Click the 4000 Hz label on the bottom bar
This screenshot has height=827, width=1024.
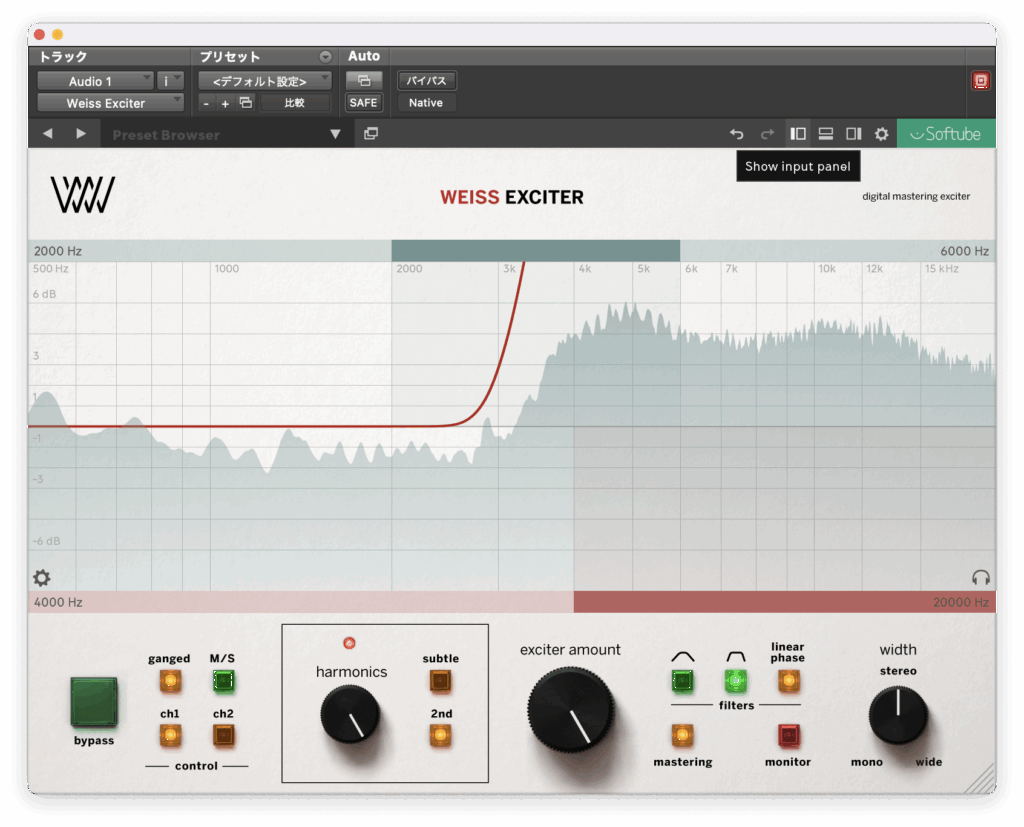click(58, 602)
